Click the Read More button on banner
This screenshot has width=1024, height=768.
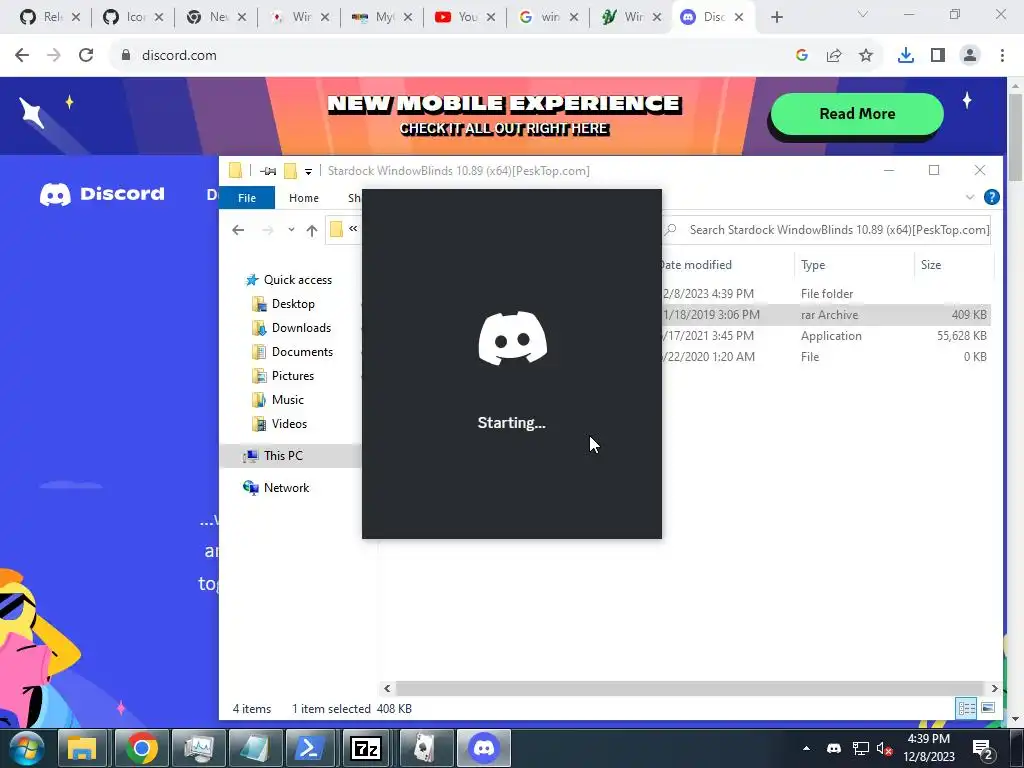click(857, 114)
